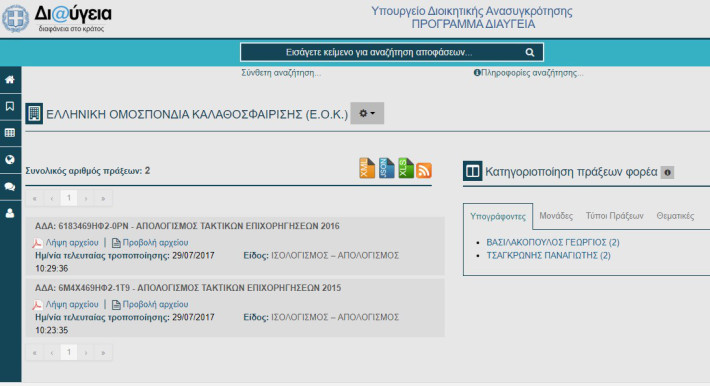Open Σύνθετη αναζήτηση advanced search
This screenshot has height=386, width=710.
point(281,73)
